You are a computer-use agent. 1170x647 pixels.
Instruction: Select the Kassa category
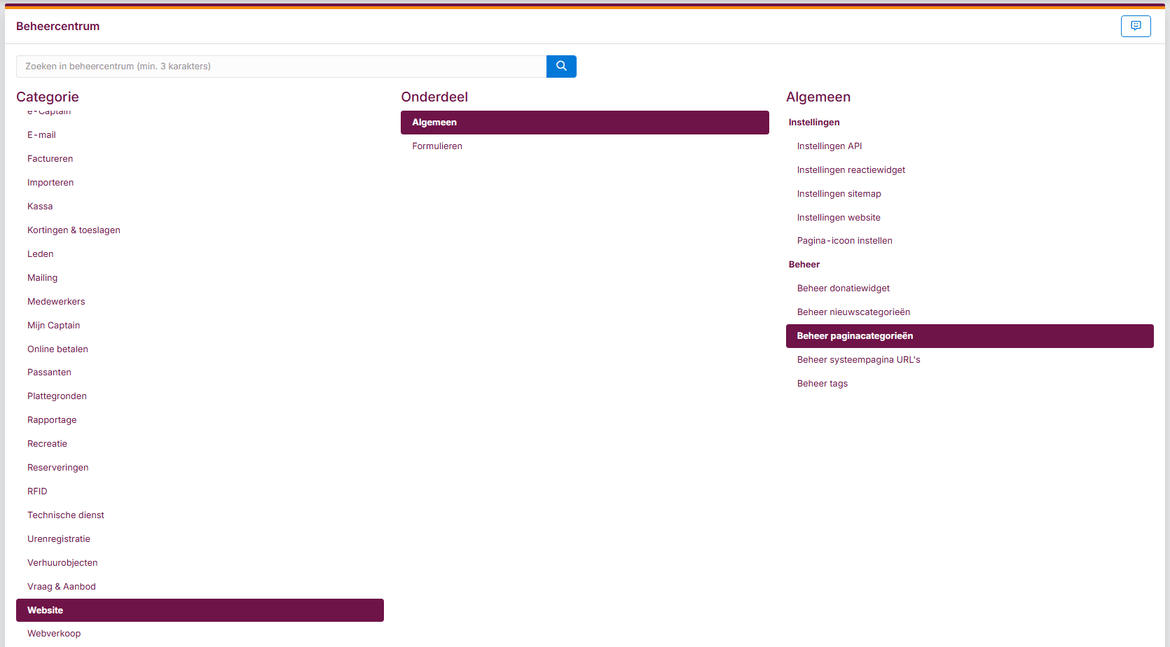pos(40,205)
